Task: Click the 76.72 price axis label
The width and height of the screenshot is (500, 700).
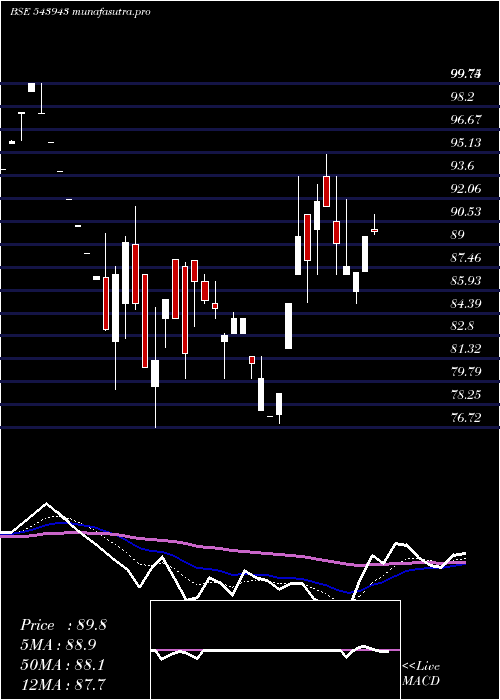Action: point(466,418)
